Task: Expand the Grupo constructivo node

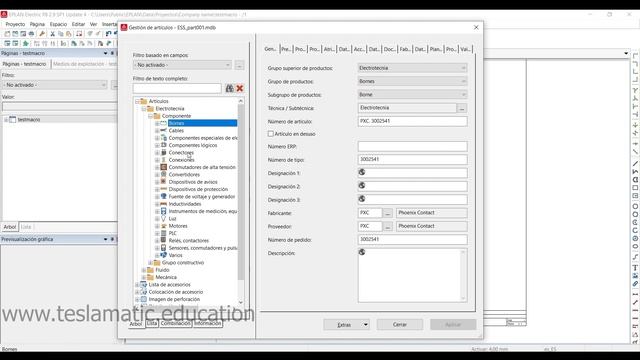Action: click(150, 262)
